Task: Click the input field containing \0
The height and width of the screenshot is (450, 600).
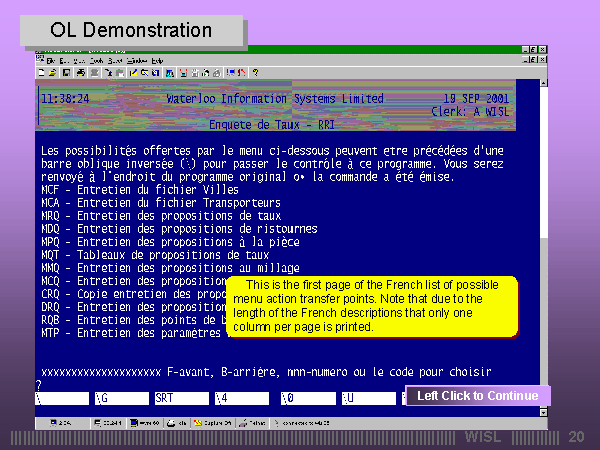Action: [x=306, y=398]
